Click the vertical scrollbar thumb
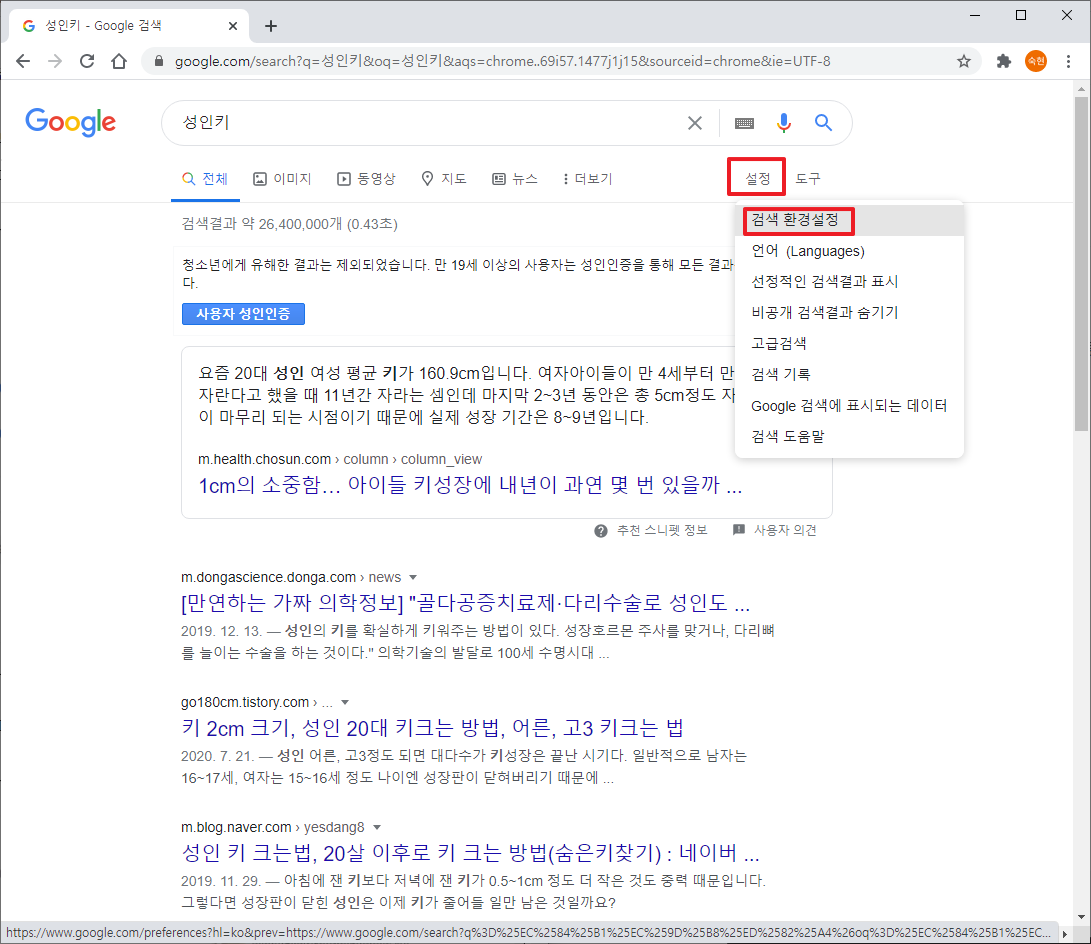The width and height of the screenshot is (1091, 944). point(1081,264)
